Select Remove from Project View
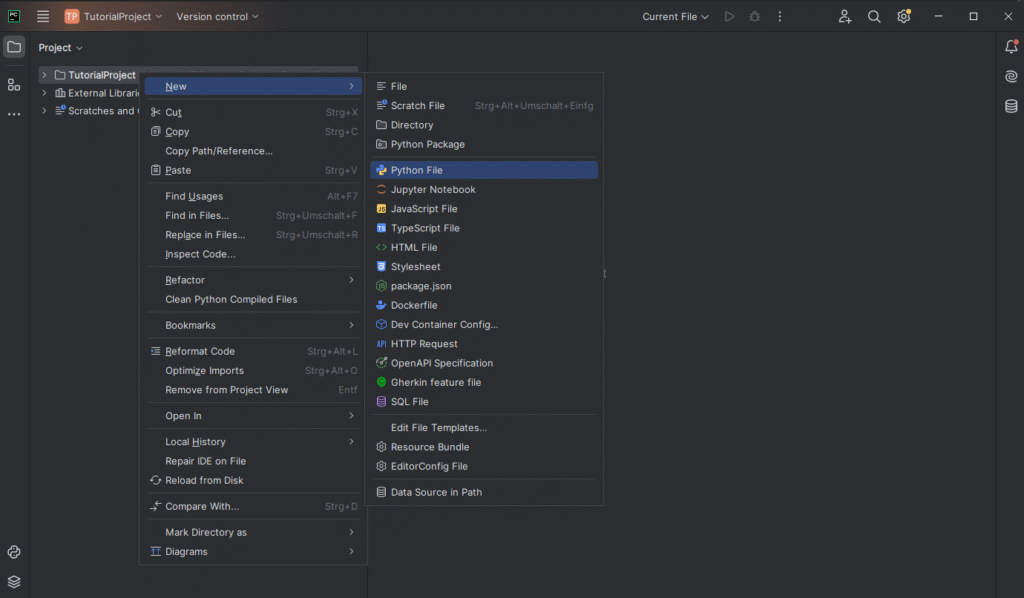Viewport: 1024px width, 598px height. [253, 390]
